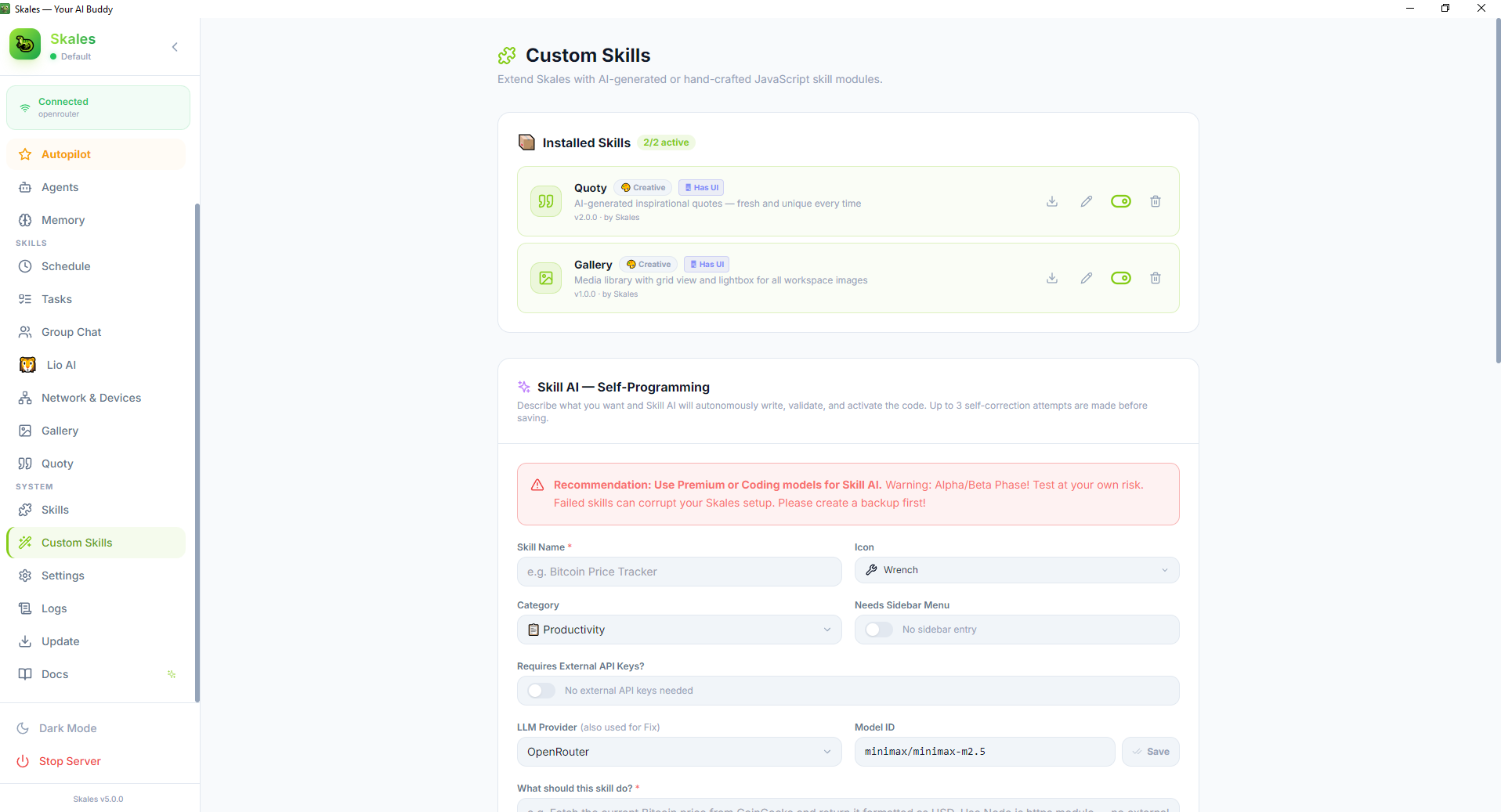The image size is (1501, 812).
Task: Click the sidebar Quoty quotes icon
Action: point(25,464)
